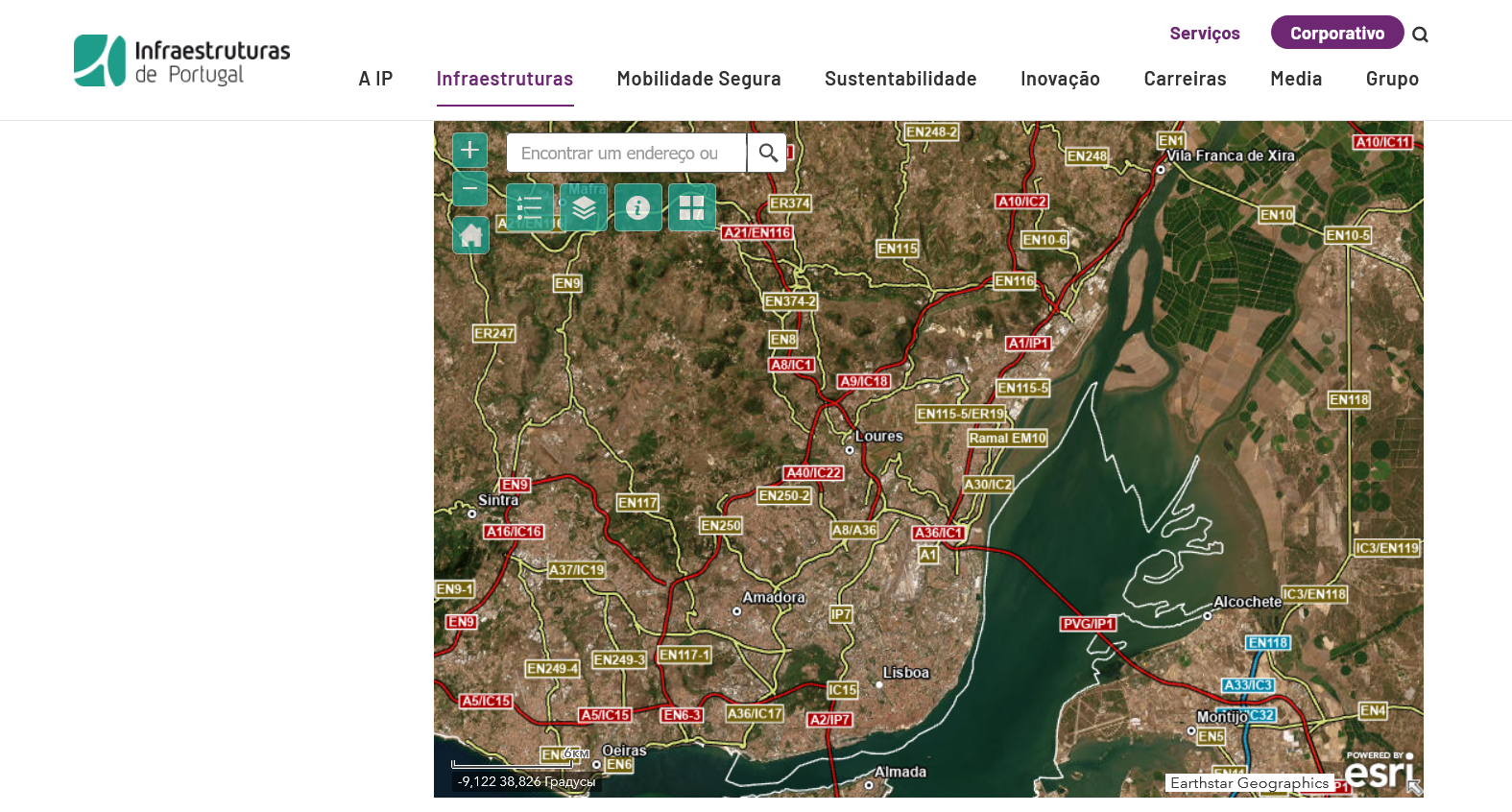Click the map search magnifier button
The width and height of the screenshot is (1512, 812).
[767, 153]
